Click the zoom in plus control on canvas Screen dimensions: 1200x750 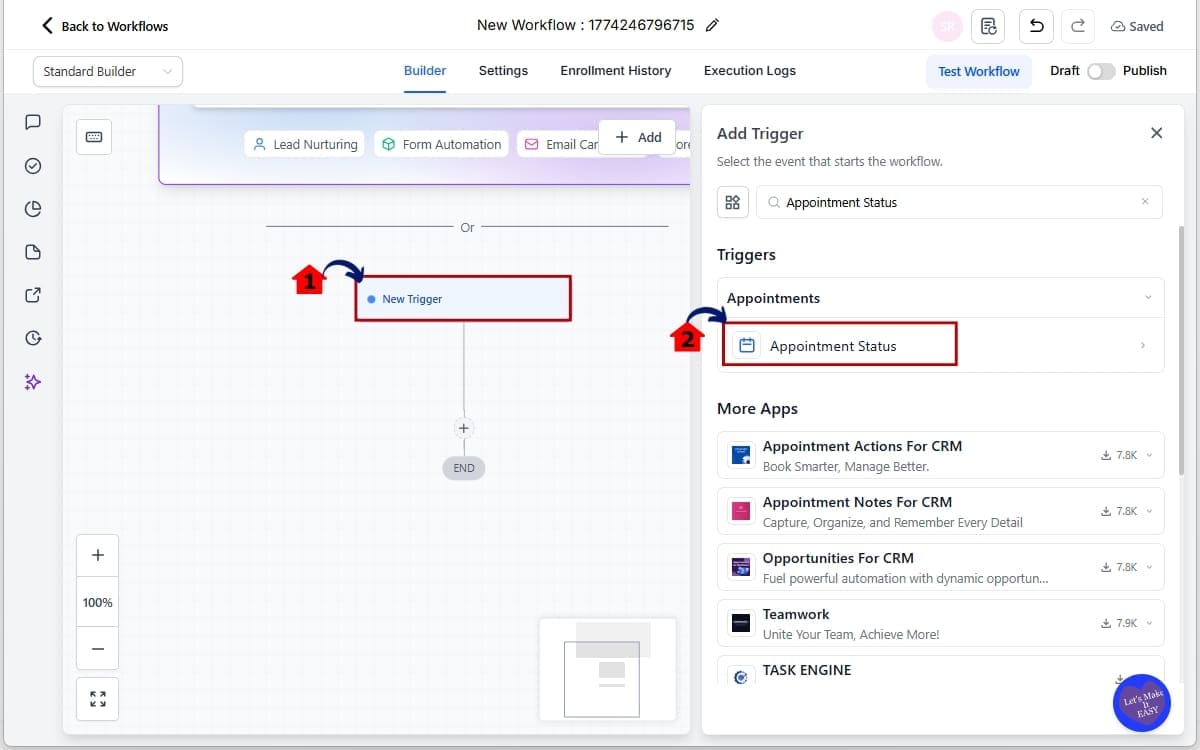pos(96,554)
